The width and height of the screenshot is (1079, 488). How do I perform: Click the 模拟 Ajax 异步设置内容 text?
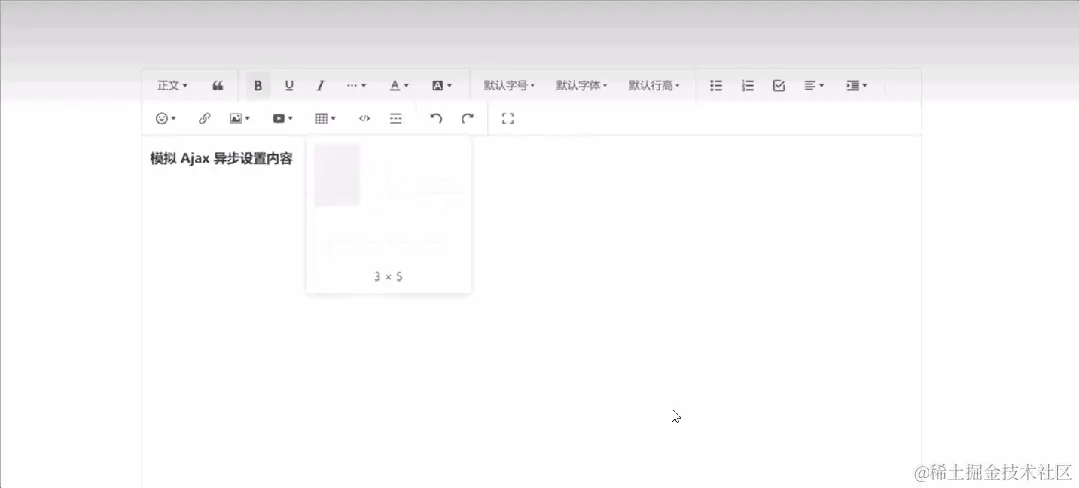click(x=222, y=159)
